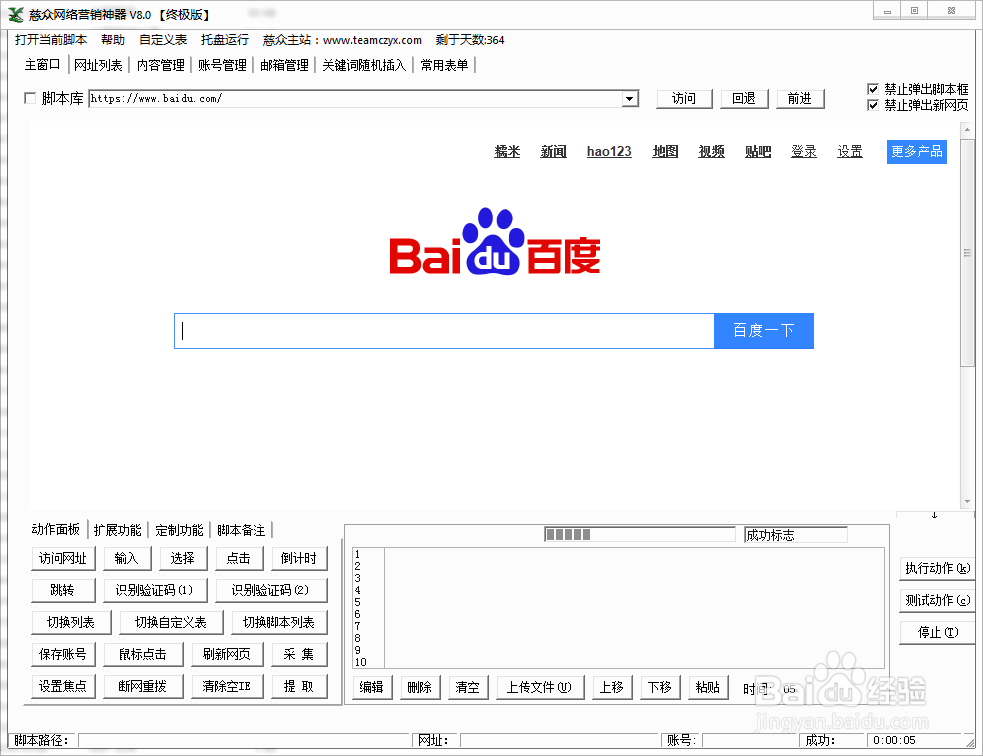Switch to the 账号管理 tab
The height and width of the screenshot is (756, 983).
pyautogui.click(x=222, y=65)
